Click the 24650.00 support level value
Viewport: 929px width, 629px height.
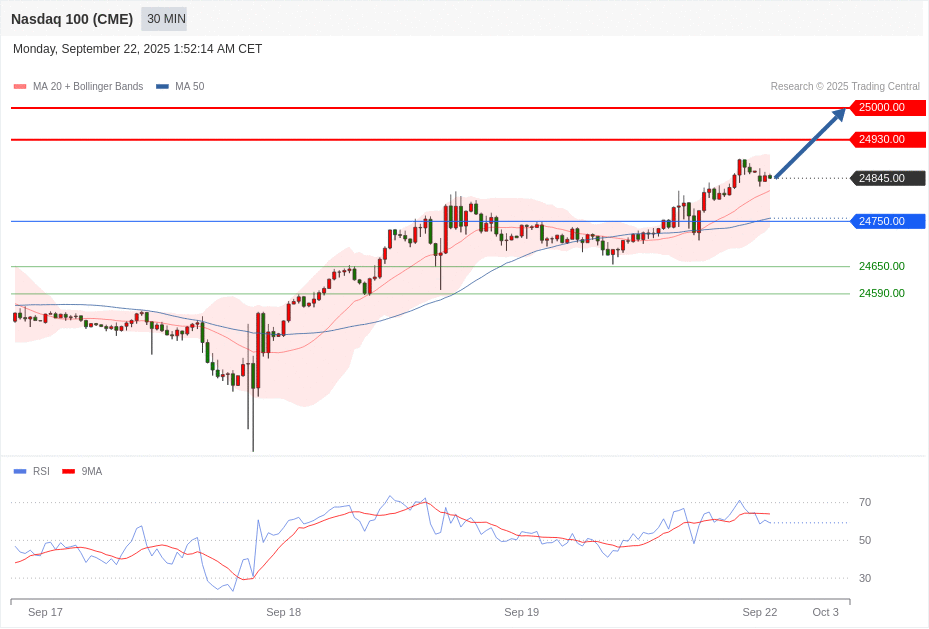click(882, 267)
